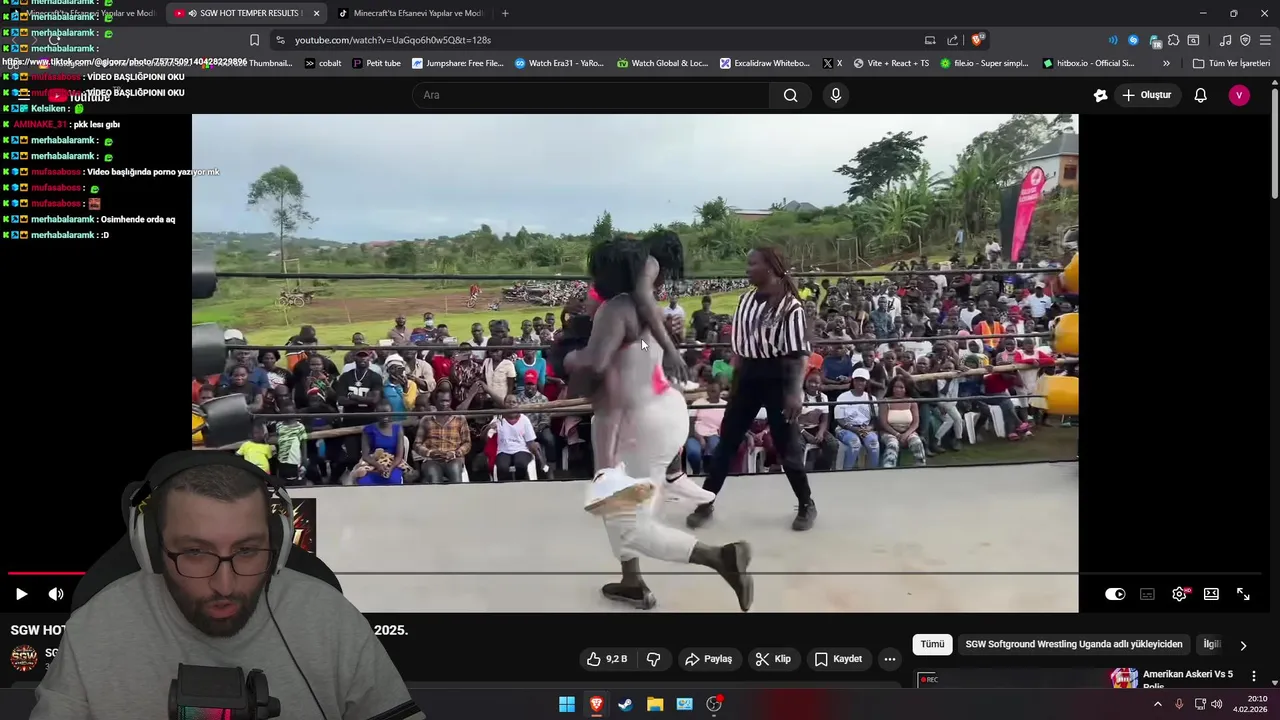Open the Oluştur create menu
This screenshot has height=720, width=1280.
point(1146,95)
